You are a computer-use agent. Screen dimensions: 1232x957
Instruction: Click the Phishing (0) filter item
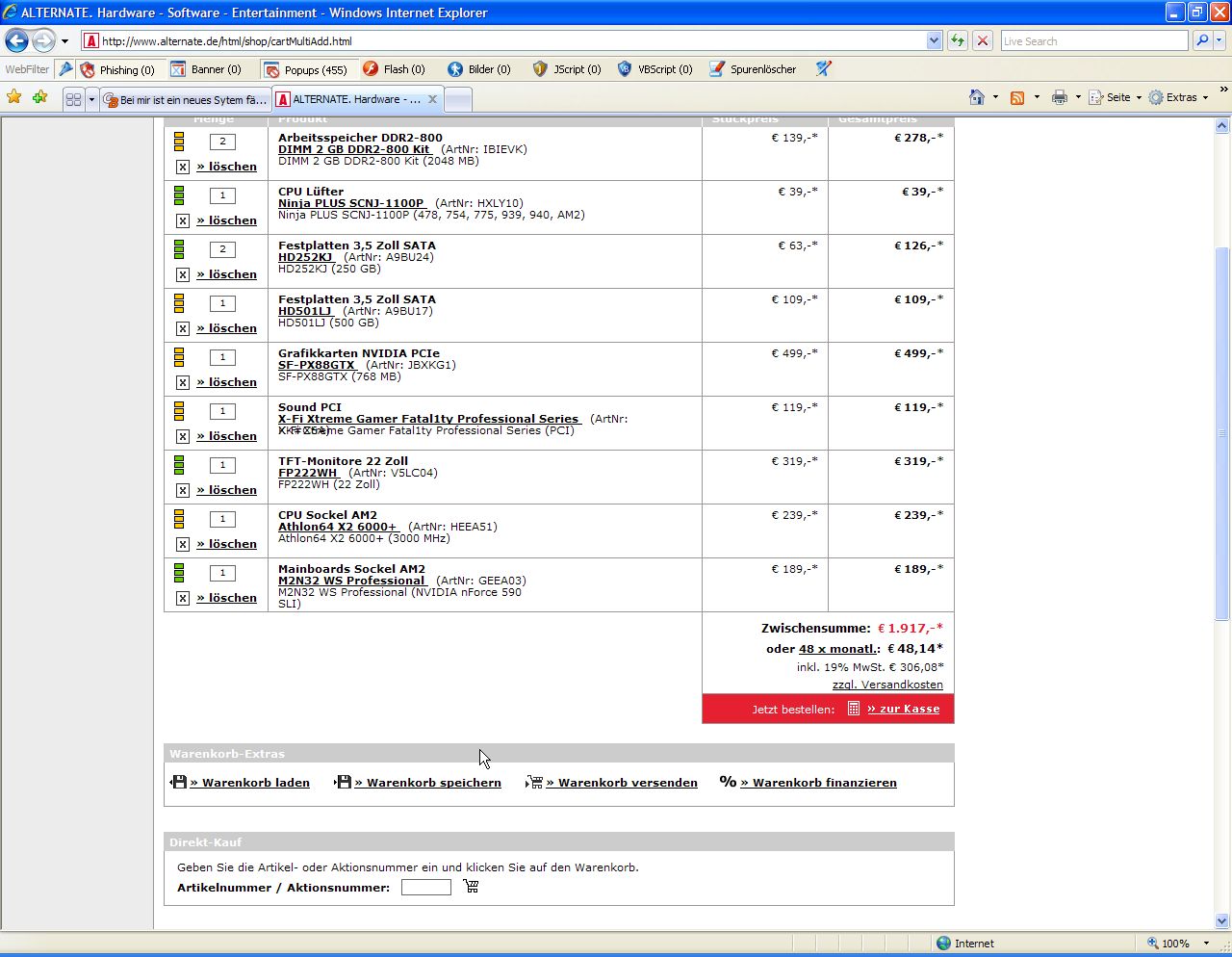tap(117, 69)
